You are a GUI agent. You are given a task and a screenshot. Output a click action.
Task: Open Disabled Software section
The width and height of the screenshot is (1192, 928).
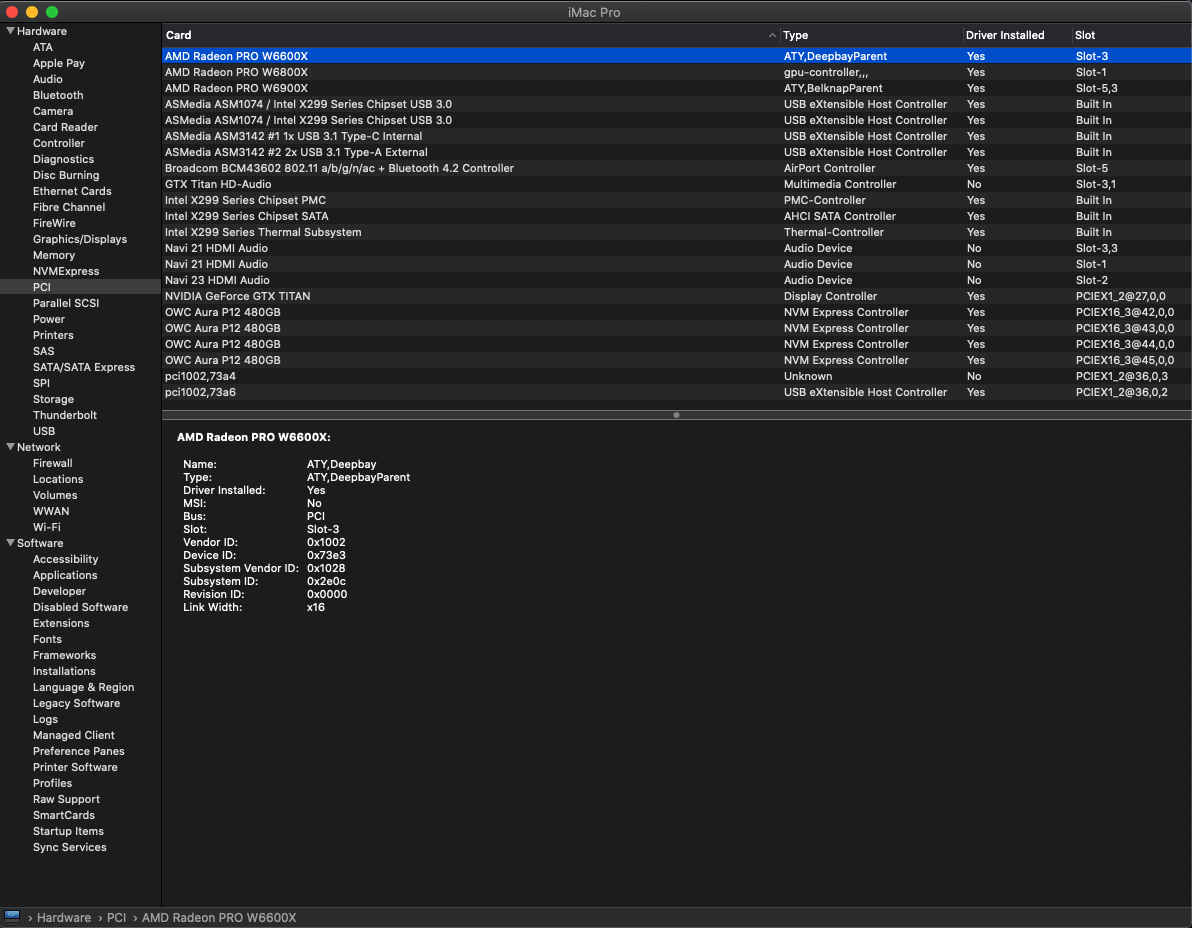click(x=80, y=607)
